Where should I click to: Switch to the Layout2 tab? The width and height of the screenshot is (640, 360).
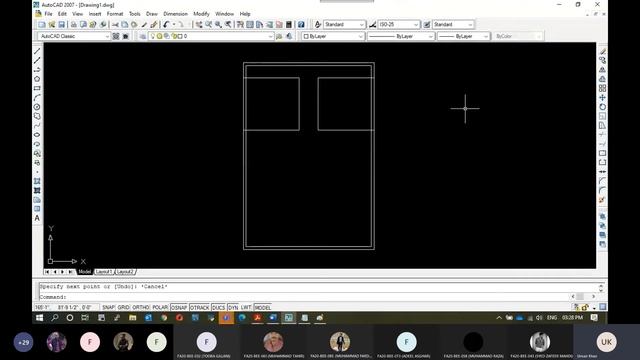[125, 272]
